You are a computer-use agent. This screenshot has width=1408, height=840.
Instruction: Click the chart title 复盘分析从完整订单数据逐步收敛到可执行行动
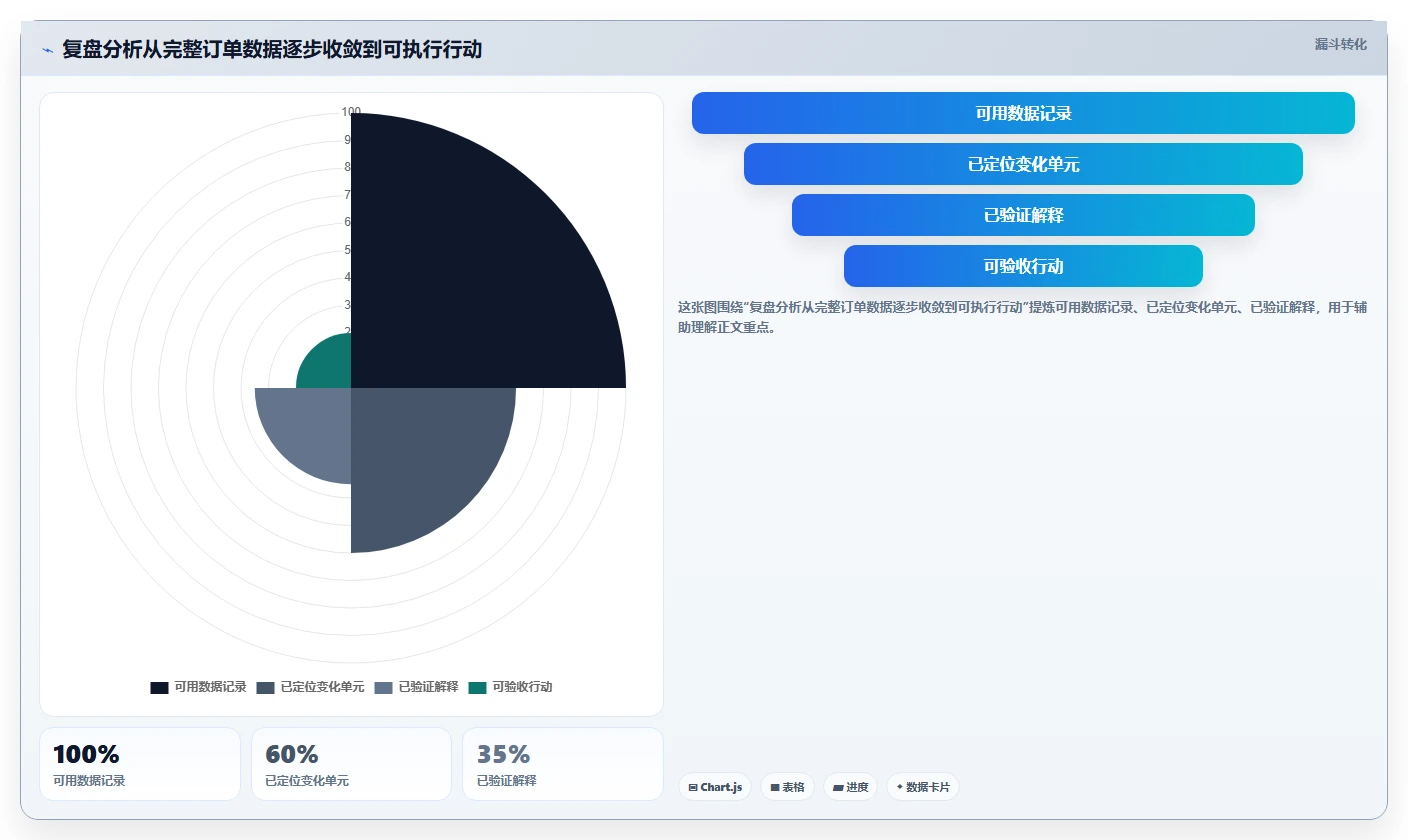click(x=272, y=50)
